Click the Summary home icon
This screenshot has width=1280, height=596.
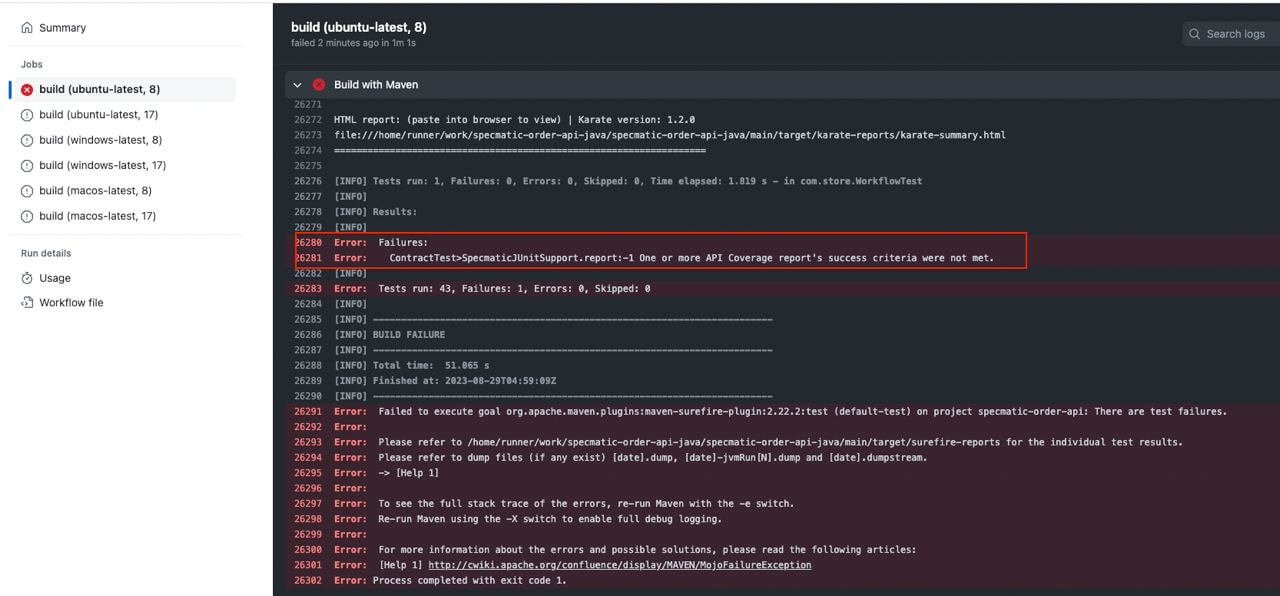point(27,28)
